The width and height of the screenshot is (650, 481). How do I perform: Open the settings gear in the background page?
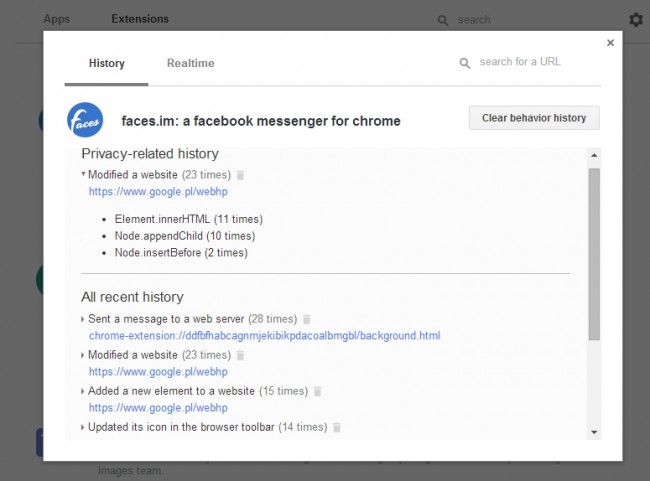pyautogui.click(x=635, y=19)
